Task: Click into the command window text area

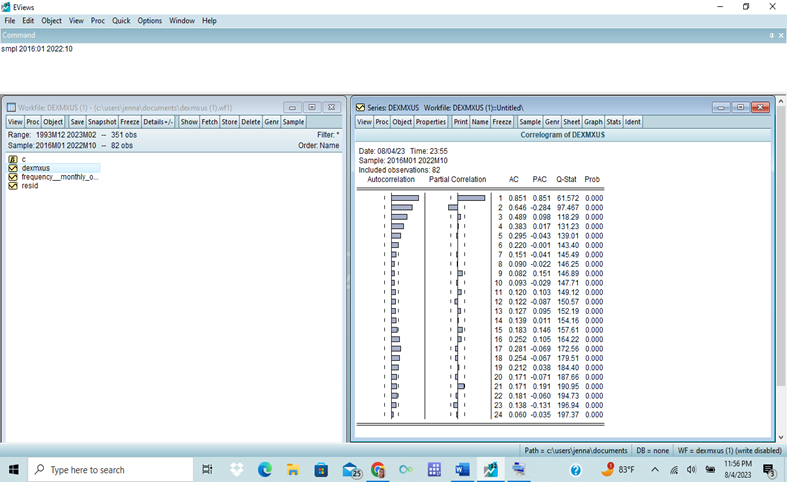Action: pos(394,68)
